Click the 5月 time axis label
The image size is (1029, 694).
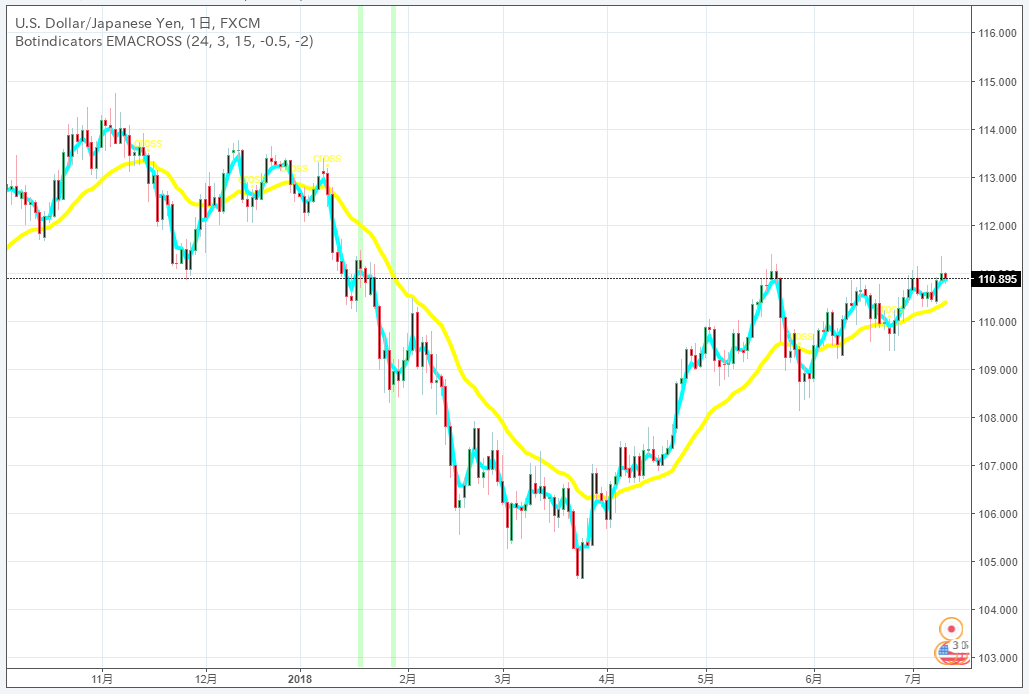(706, 679)
